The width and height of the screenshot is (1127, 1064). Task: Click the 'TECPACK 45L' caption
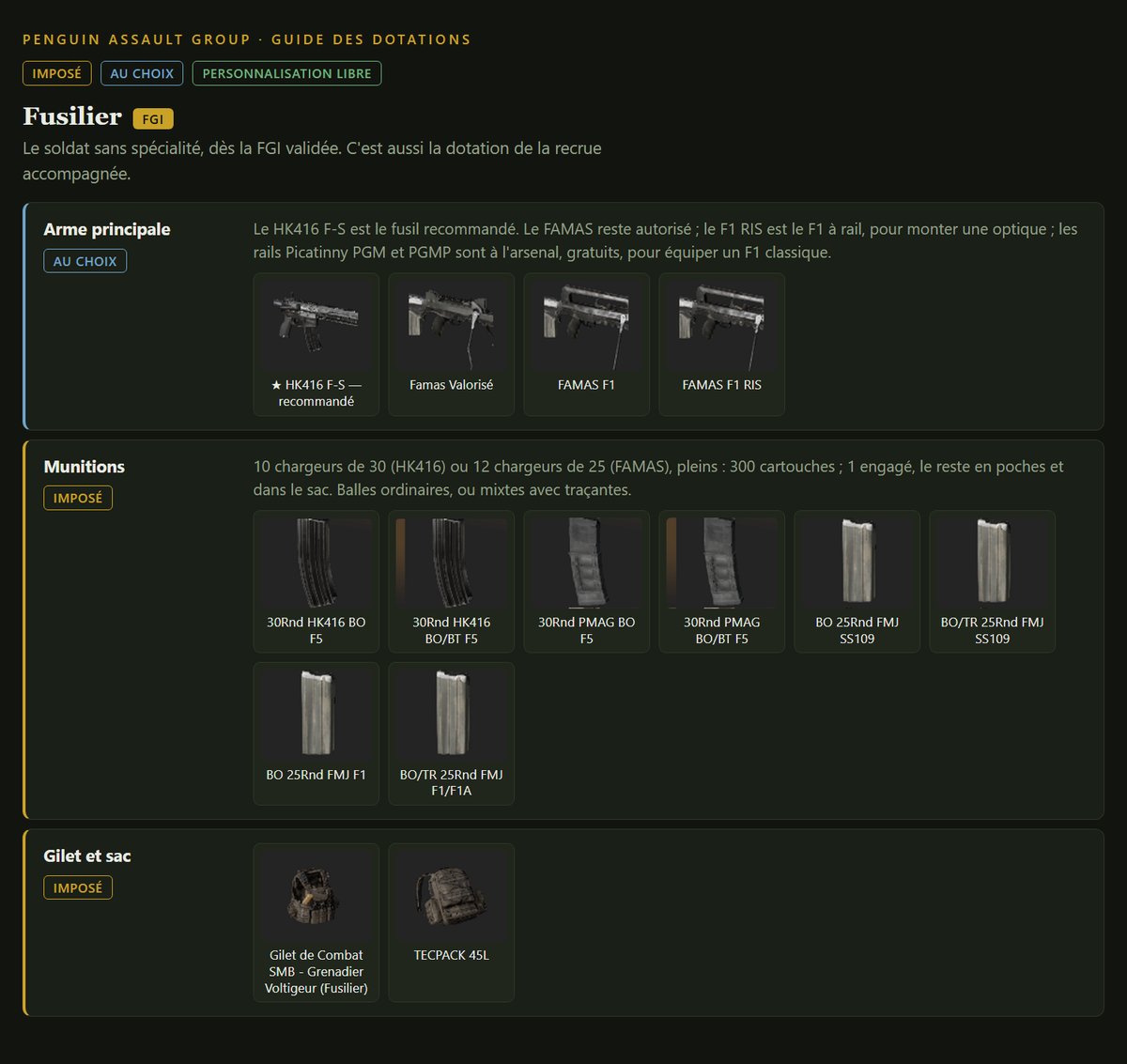click(x=452, y=955)
